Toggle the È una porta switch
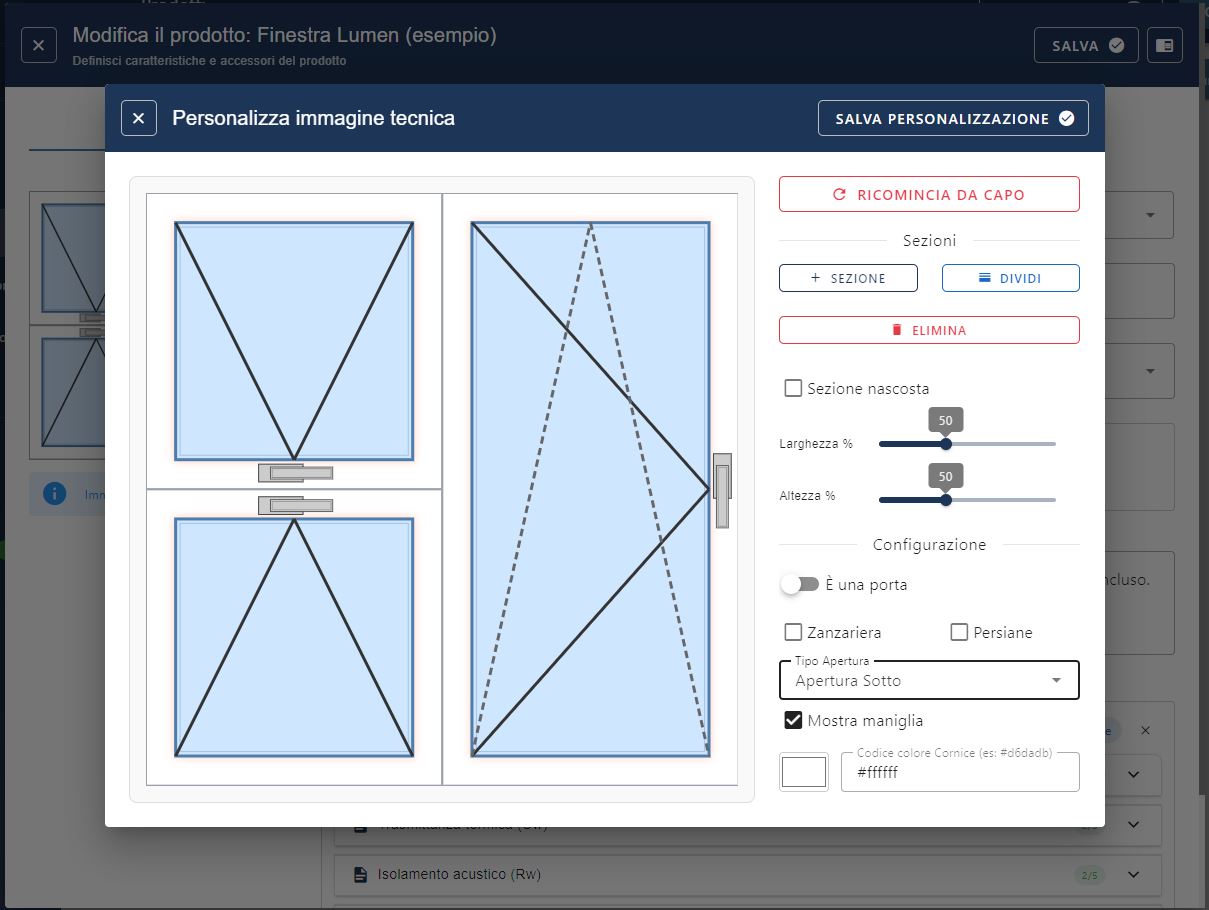 coord(799,584)
